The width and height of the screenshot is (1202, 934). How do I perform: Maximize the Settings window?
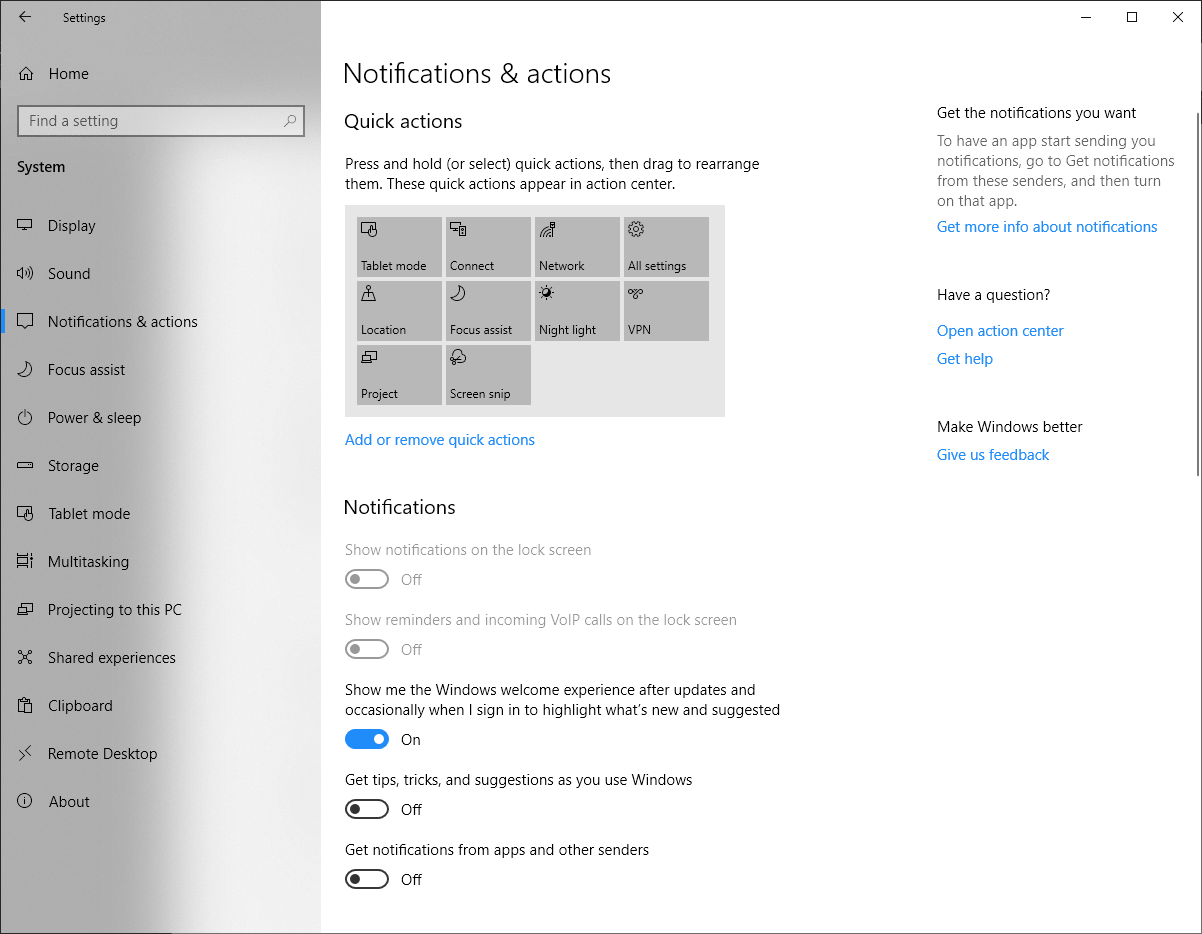1132,17
